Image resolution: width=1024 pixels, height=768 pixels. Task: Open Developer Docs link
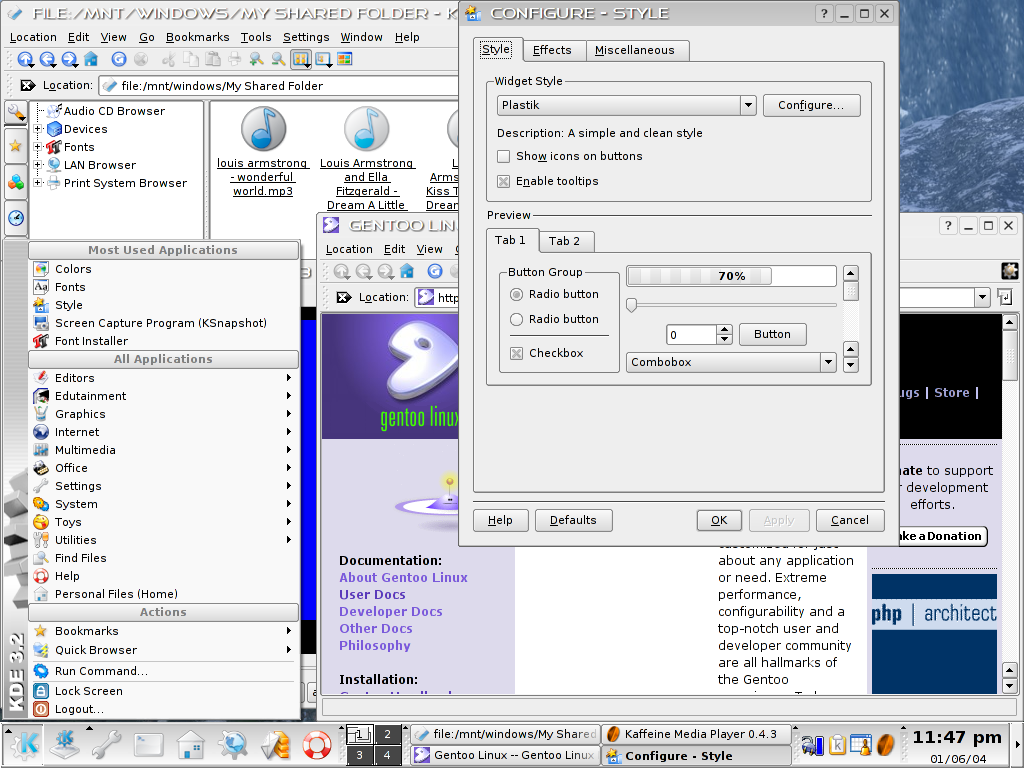coord(391,611)
